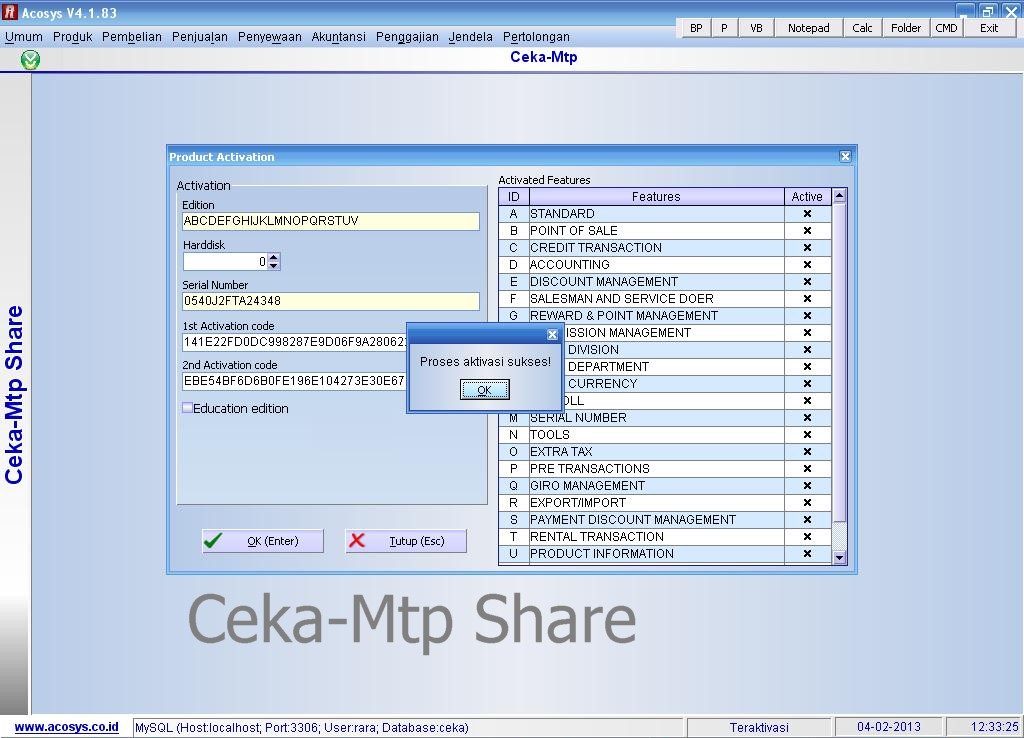Click the Tutup (Esc) button
The height and width of the screenshot is (738, 1024).
pos(406,541)
